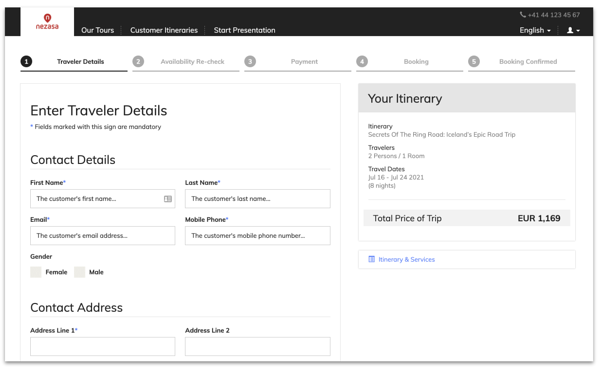
Task: Open the English language dropdown
Action: 535,30
